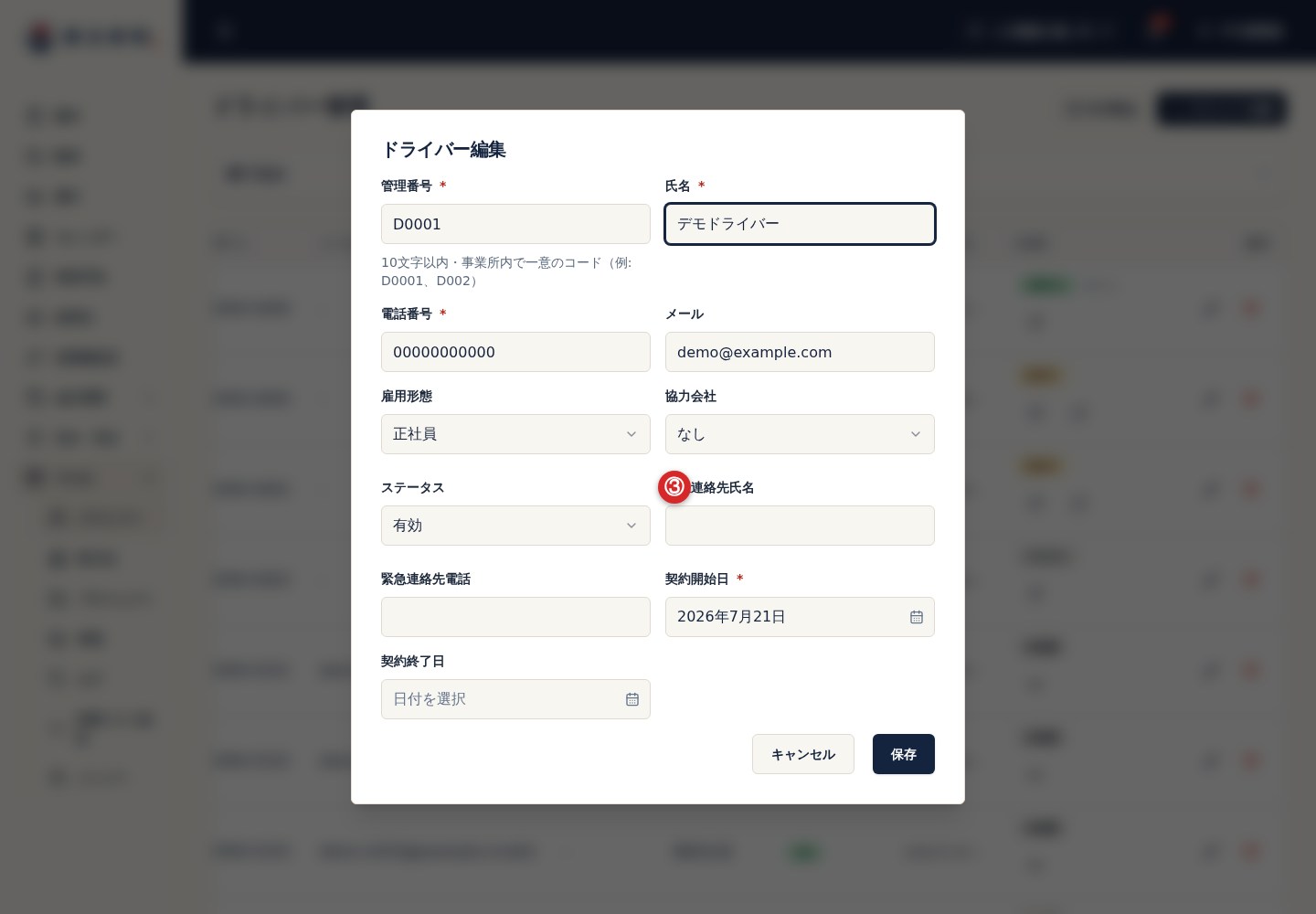
Task: Open calendar icon in 契約開始日 field
Action: click(x=916, y=617)
